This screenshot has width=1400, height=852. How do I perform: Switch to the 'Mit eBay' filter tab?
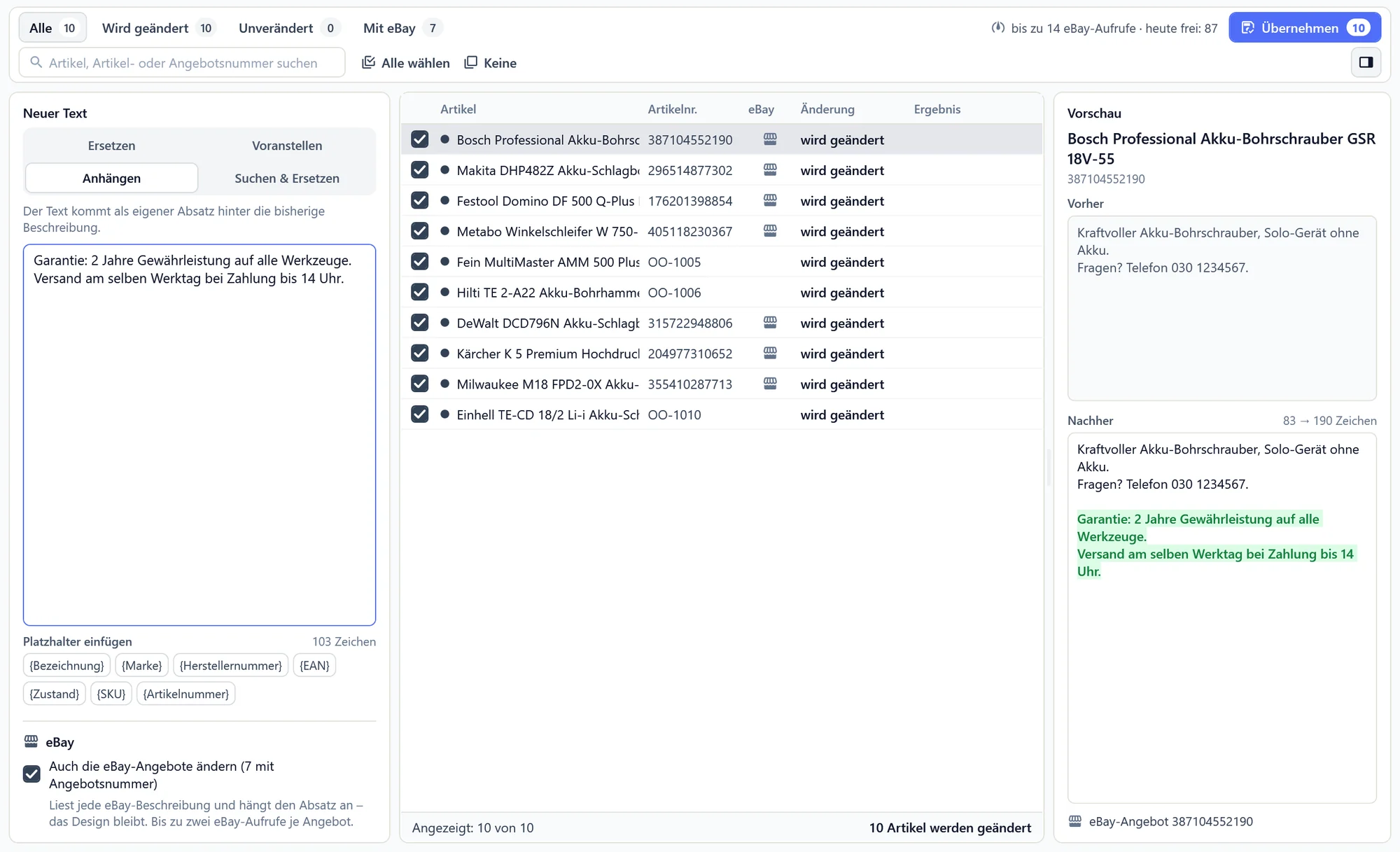pyautogui.click(x=402, y=28)
